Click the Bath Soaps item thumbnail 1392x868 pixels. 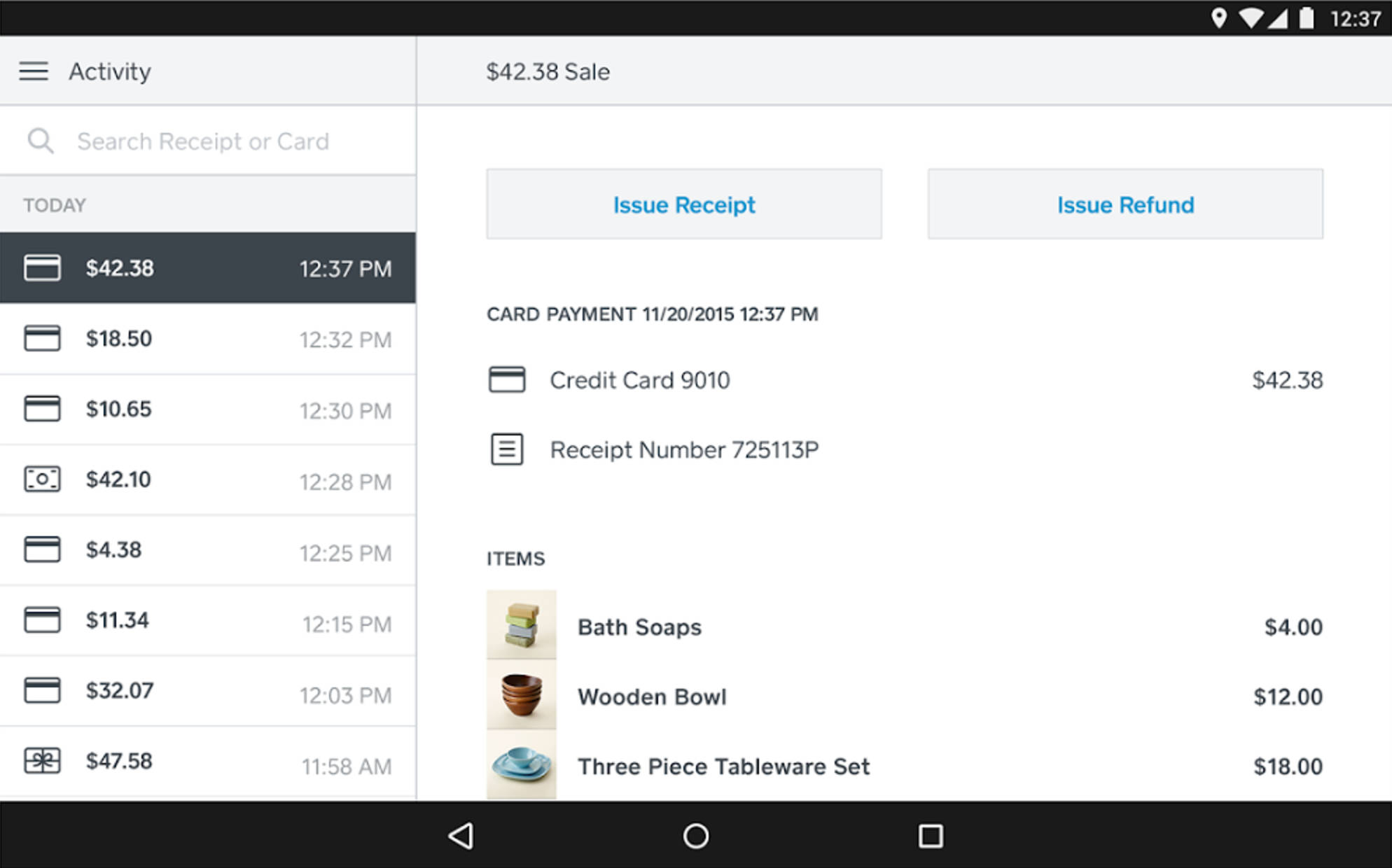[x=521, y=626]
